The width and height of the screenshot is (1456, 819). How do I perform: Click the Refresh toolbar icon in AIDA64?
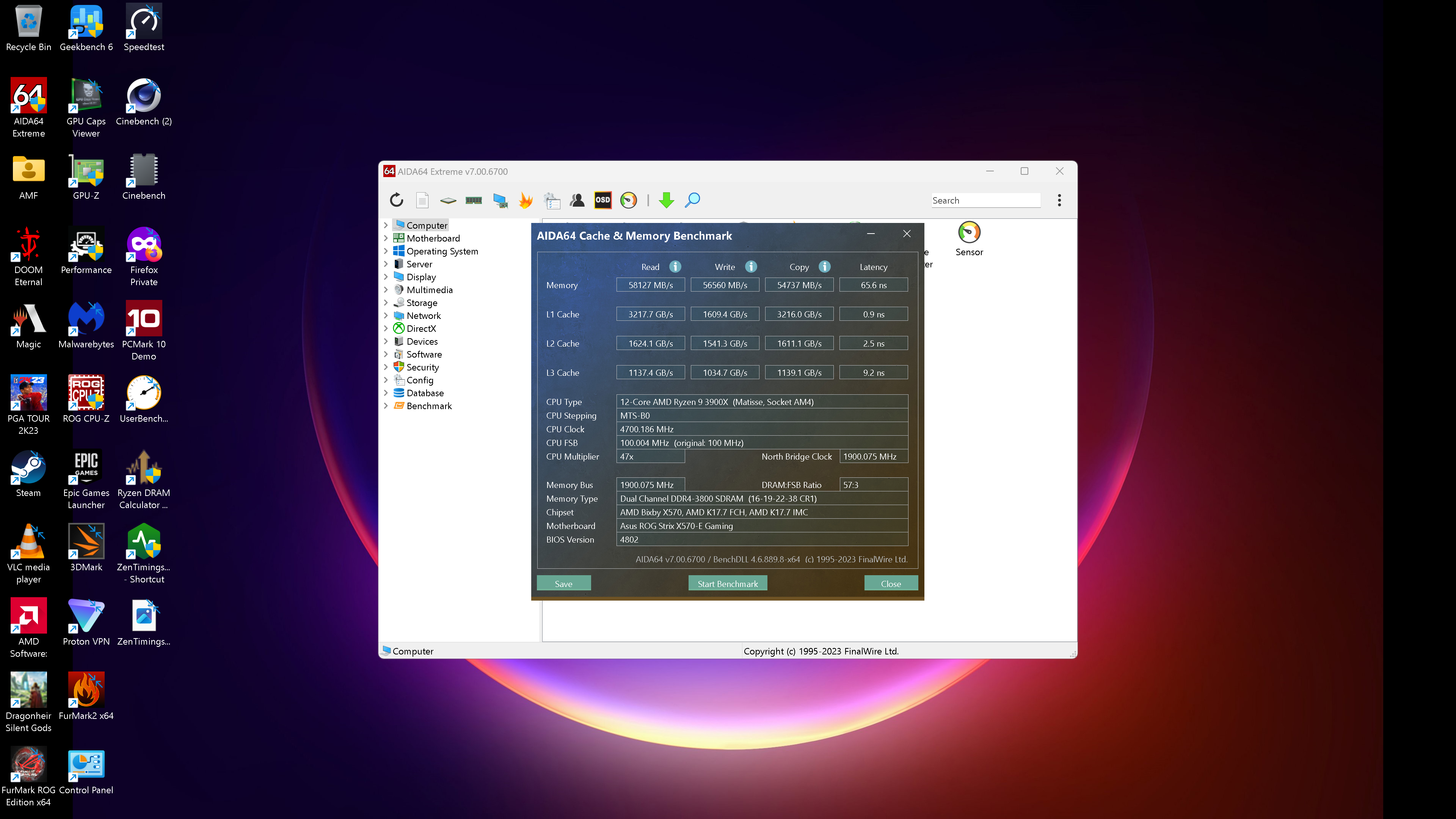click(397, 200)
